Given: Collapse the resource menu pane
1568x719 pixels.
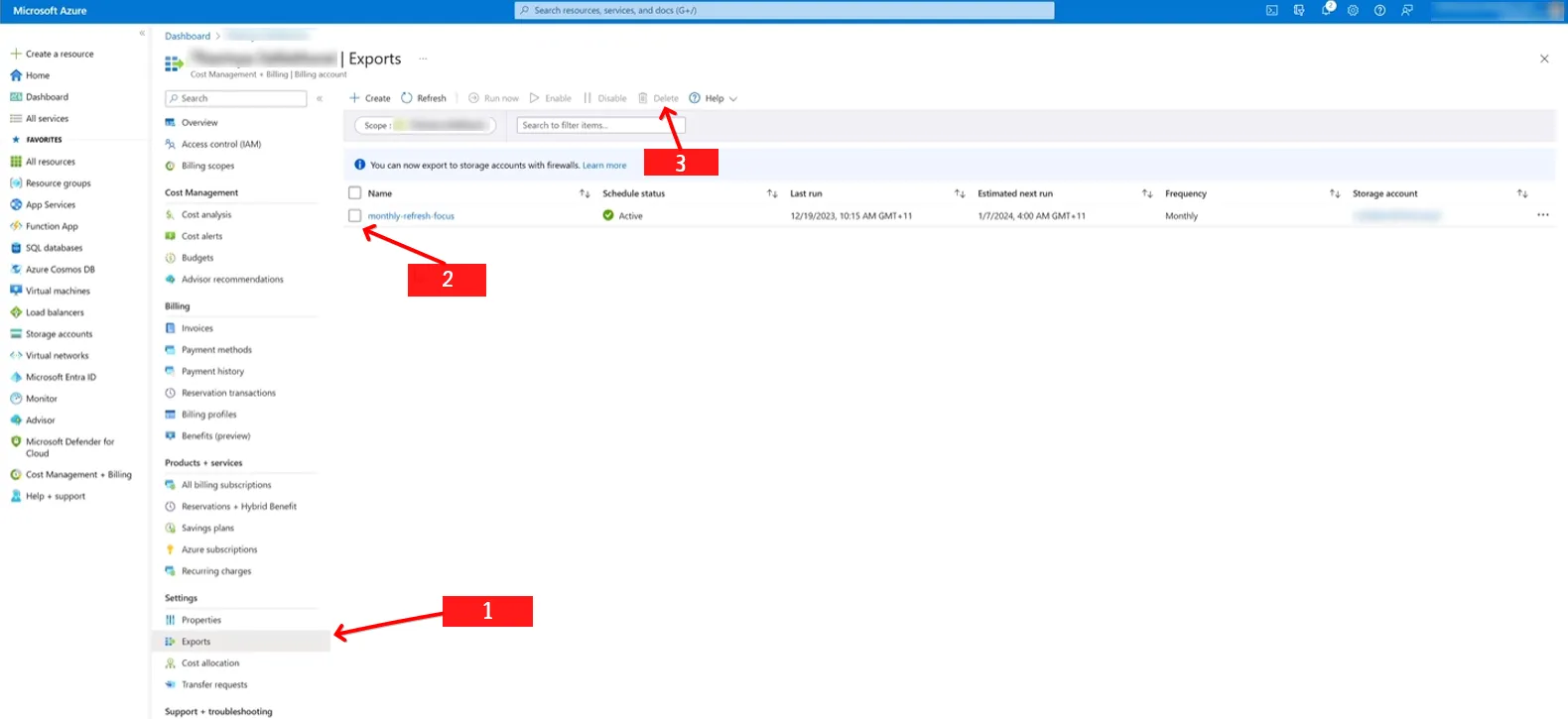Looking at the screenshot, I should [320, 98].
